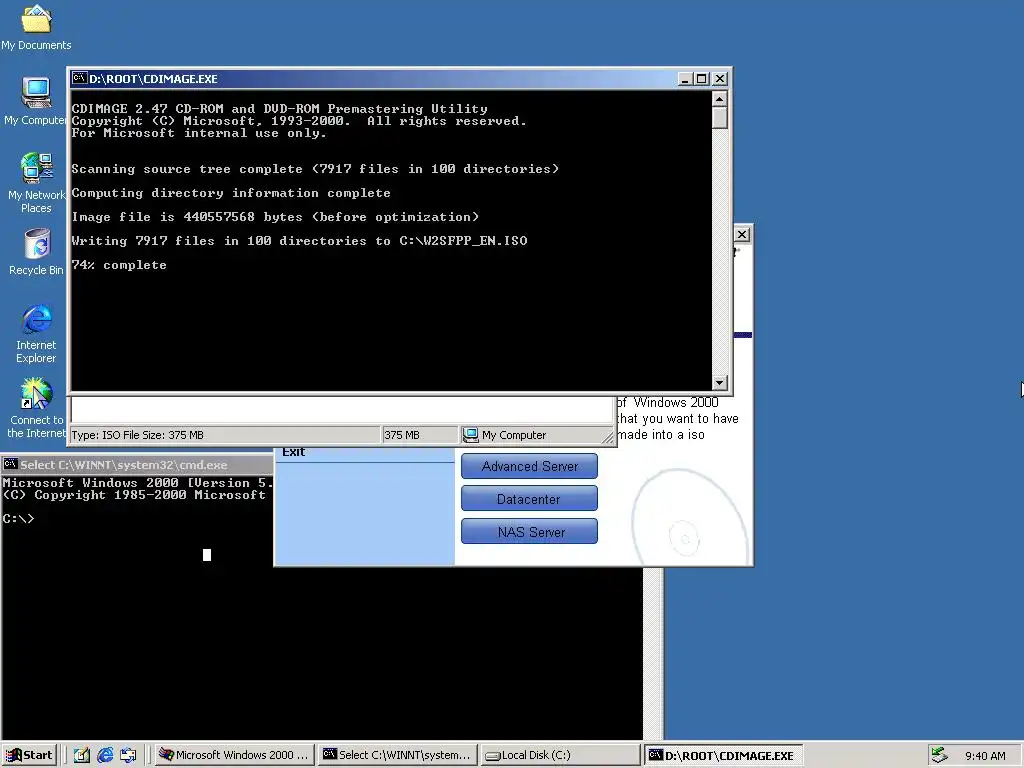1024x768 pixels.
Task: Open the My Computer desktop icon
Action: (36, 101)
